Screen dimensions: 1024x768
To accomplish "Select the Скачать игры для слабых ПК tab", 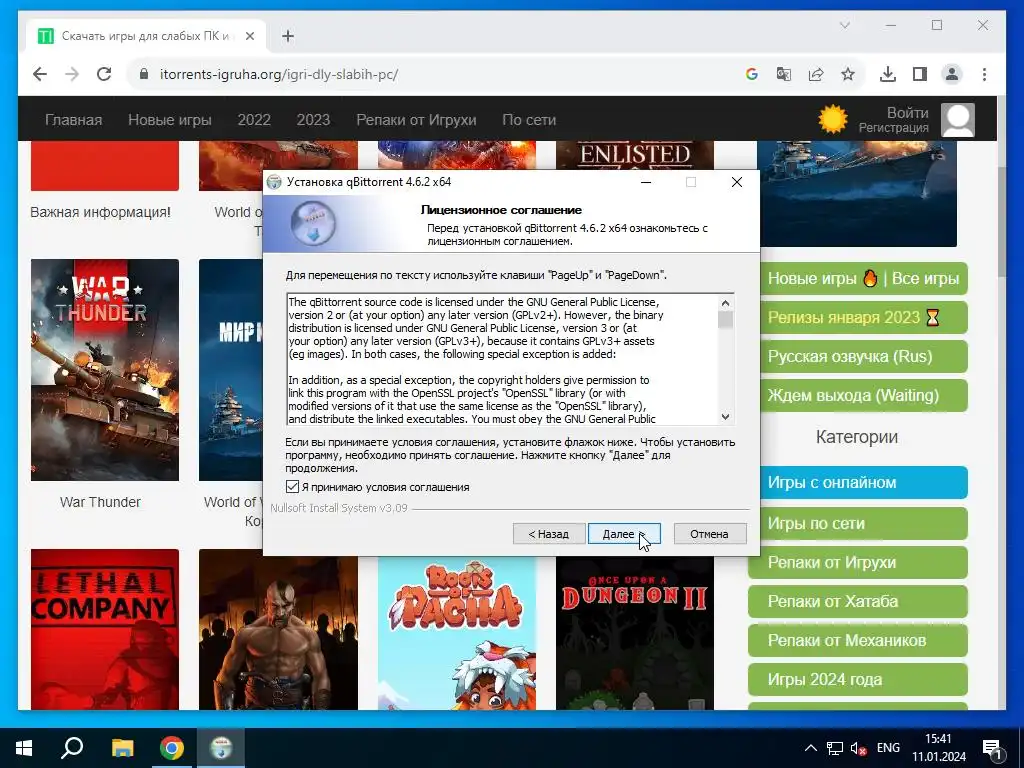I will click(145, 36).
